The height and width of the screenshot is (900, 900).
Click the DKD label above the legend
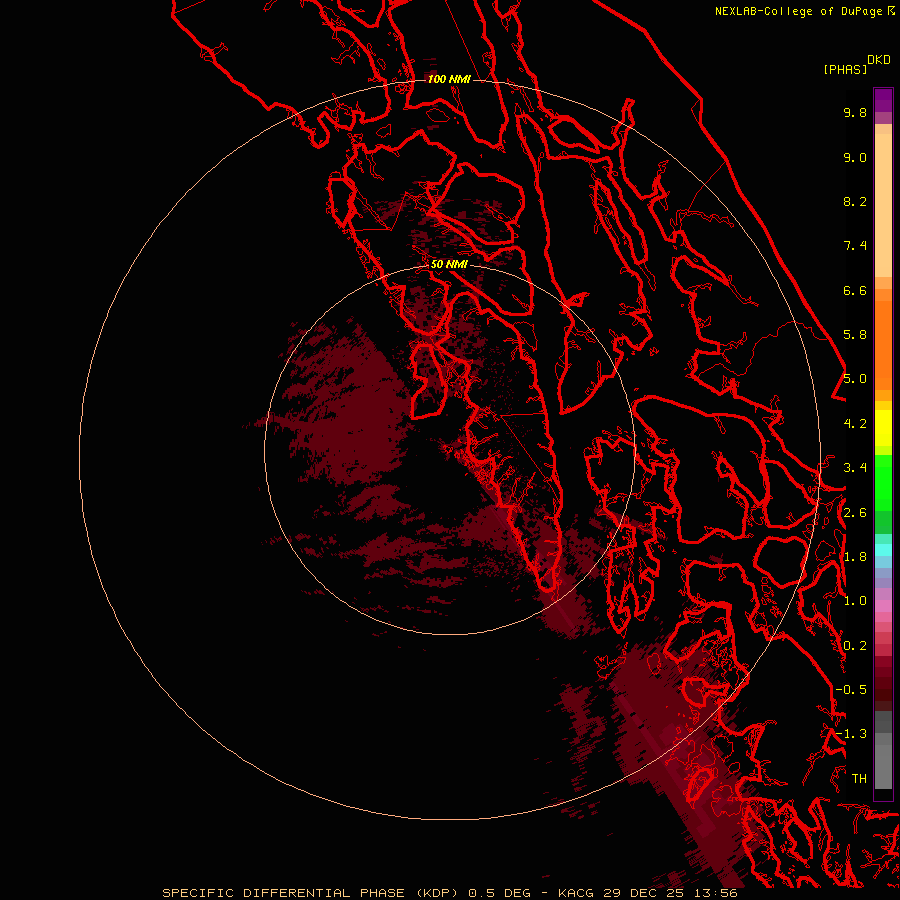(879, 60)
